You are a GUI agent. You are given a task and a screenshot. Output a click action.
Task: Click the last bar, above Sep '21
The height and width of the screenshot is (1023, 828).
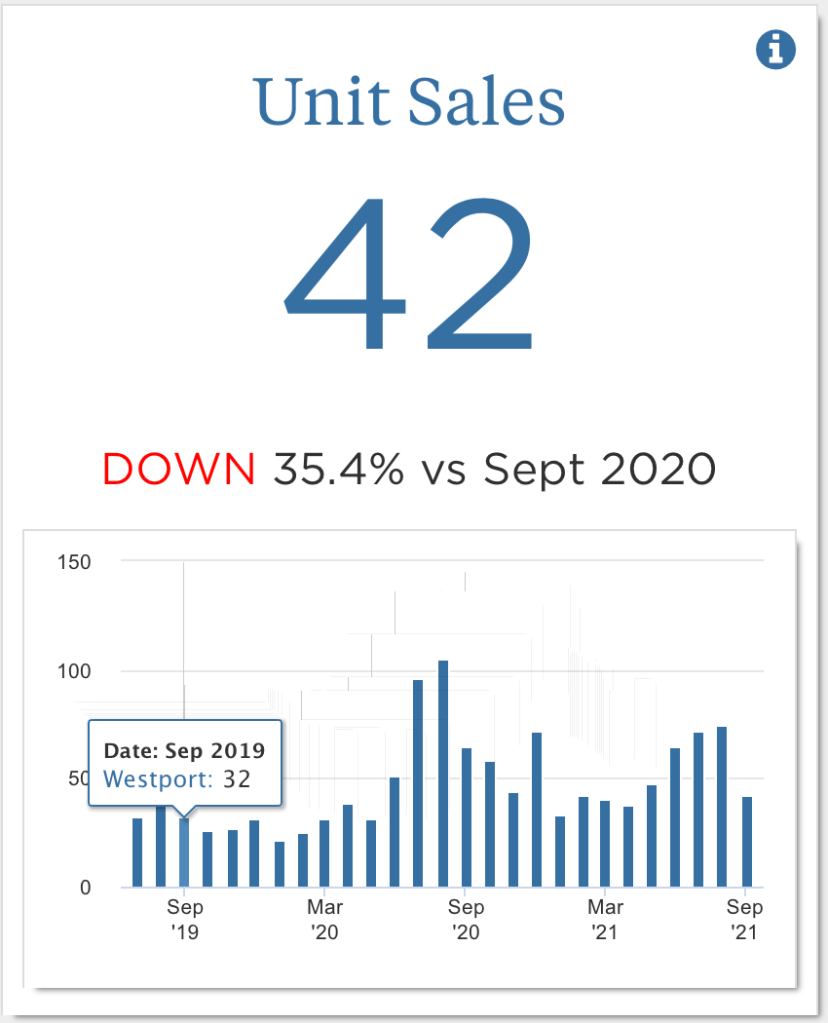(746, 841)
